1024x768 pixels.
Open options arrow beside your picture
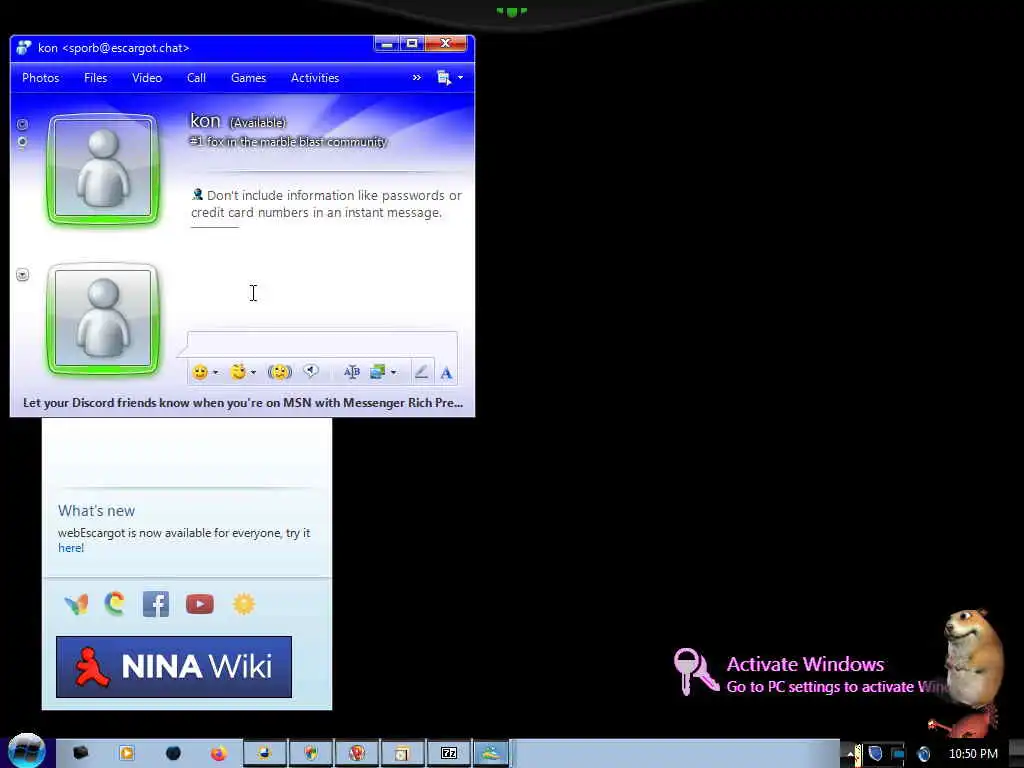pyautogui.click(x=22, y=275)
